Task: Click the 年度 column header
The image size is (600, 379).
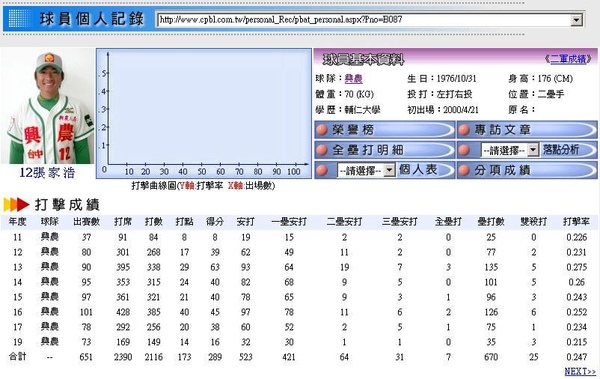Action: 18,222
